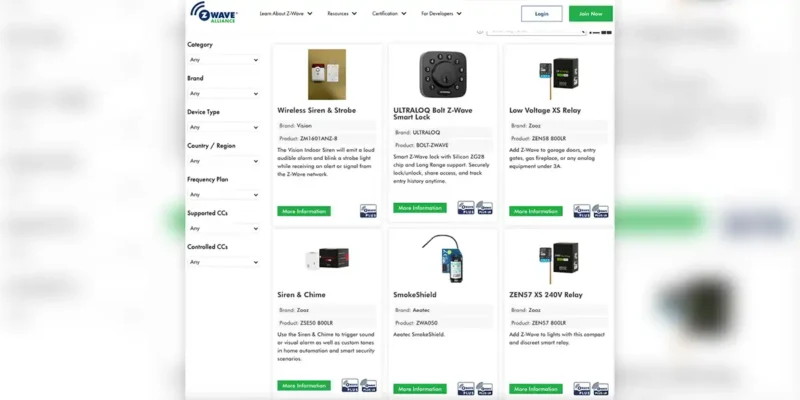Click first Z-Wave Plus badge on Low Voltage XS Relay
Viewport: 800px width, 400px height.
point(582,211)
